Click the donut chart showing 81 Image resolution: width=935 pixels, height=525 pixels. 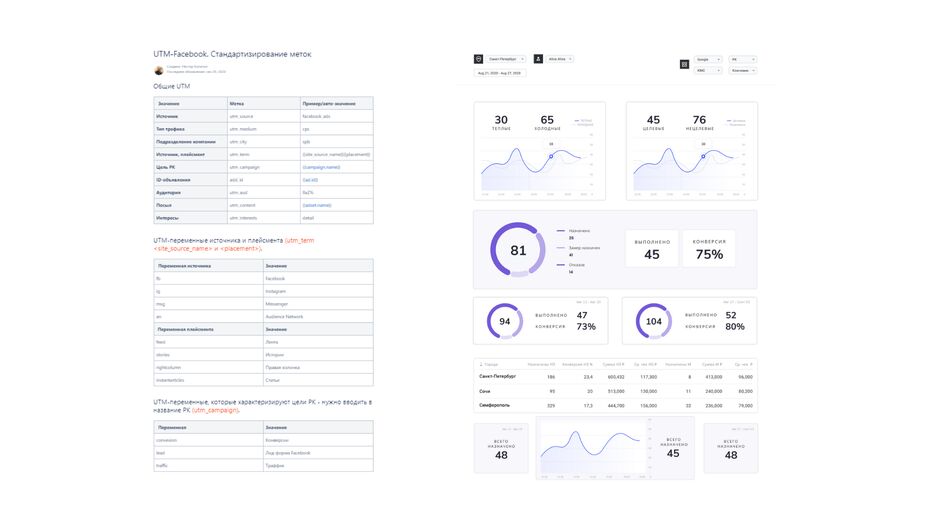518,250
